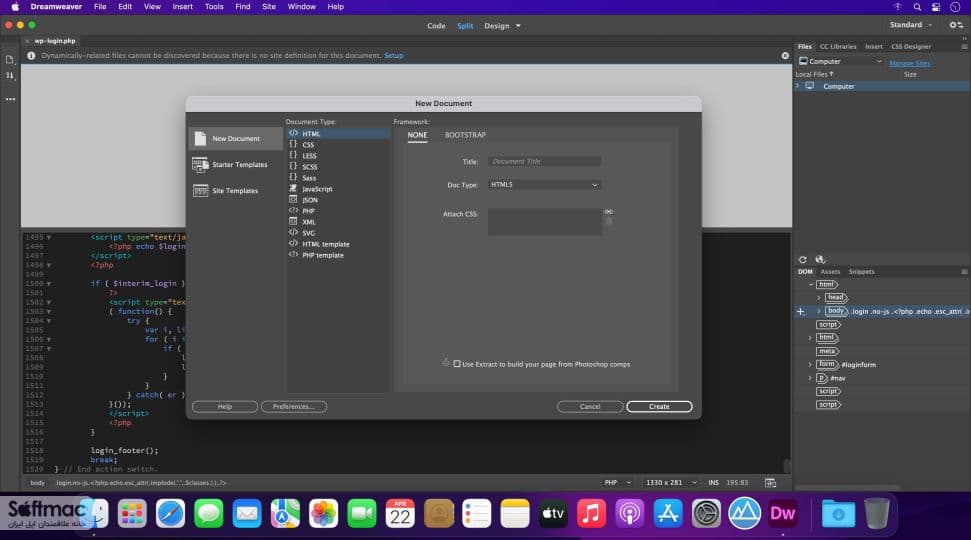Open Safari from the Dock

point(170,513)
